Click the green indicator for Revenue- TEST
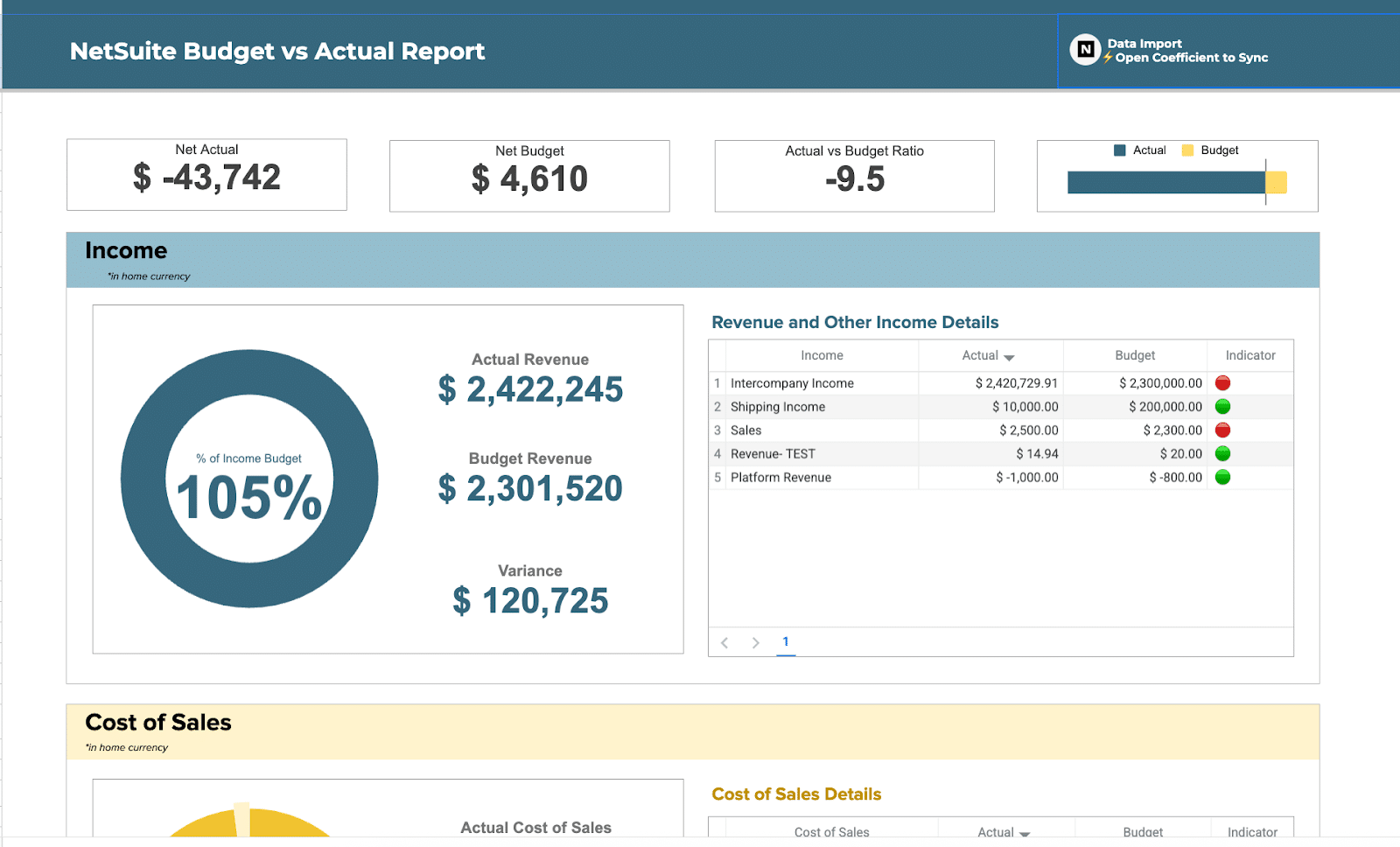The height and width of the screenshot is (847, 1400). coord(1222,453)
